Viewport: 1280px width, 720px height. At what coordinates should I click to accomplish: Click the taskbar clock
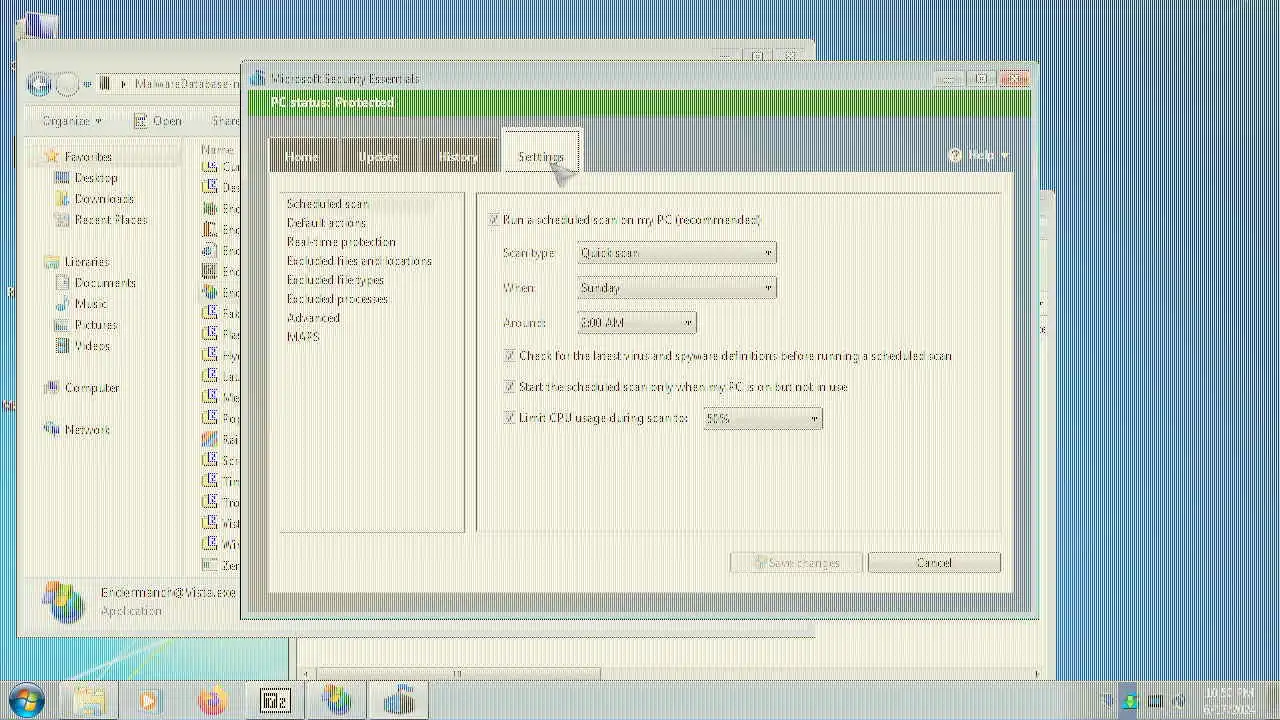pos(1229,701)
